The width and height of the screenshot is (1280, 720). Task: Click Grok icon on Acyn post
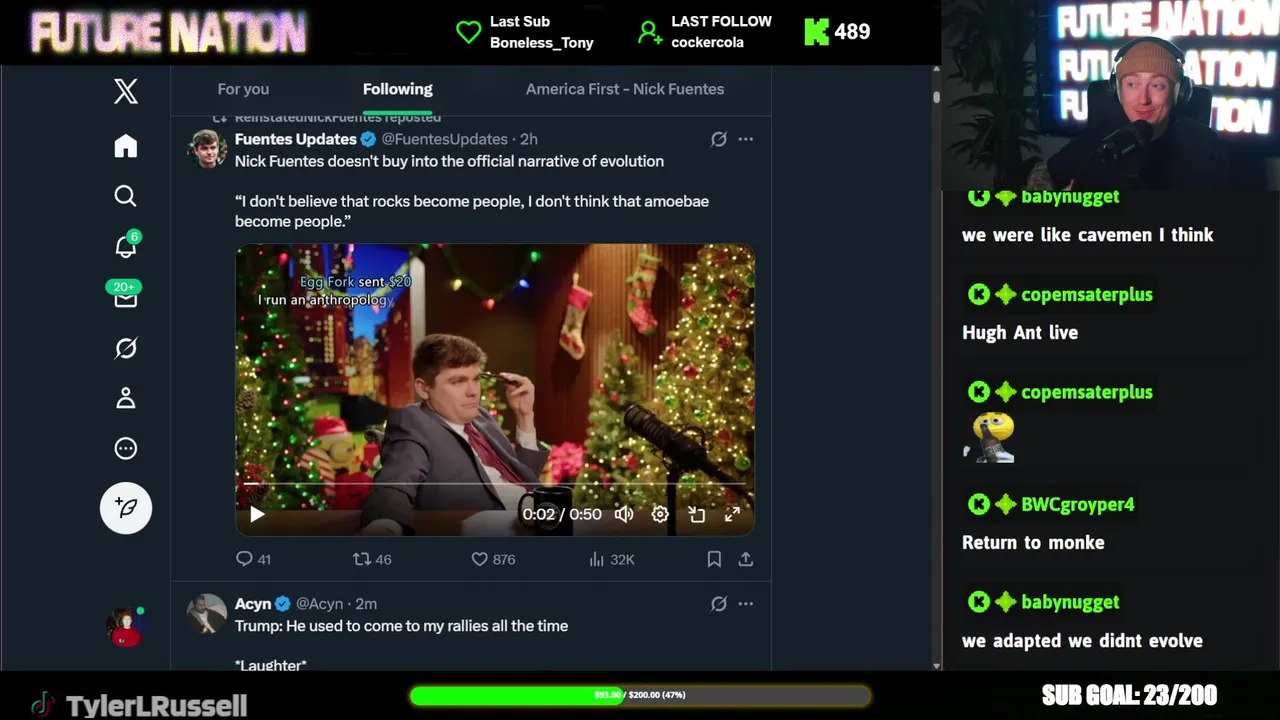(x=718, y=604)
